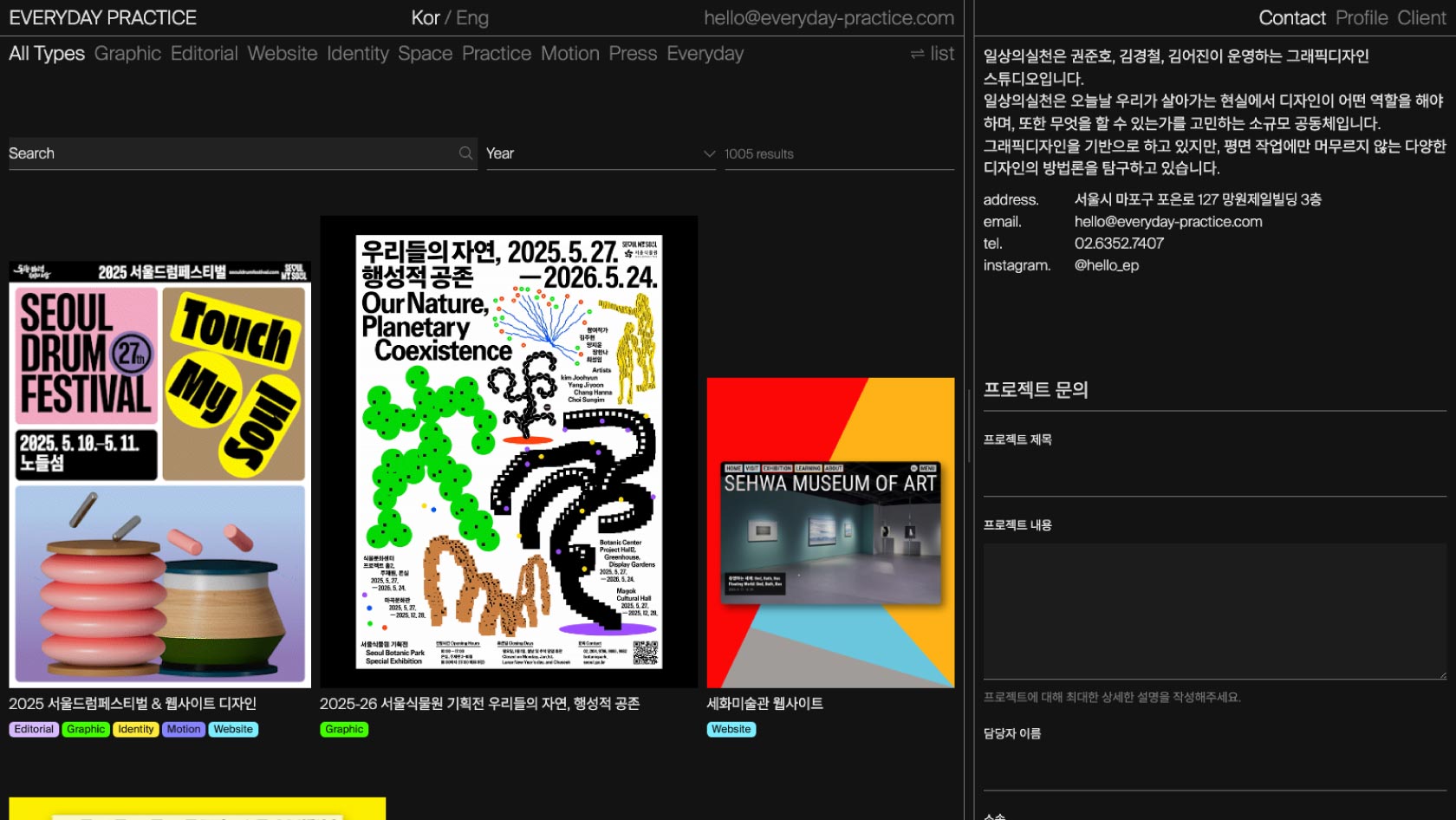
Task: Click the 1005 results text
Action: pos(759,154)
